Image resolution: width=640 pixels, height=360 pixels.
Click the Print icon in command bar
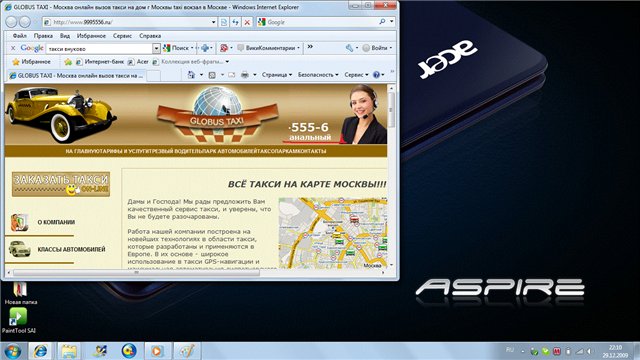point(244,75)
